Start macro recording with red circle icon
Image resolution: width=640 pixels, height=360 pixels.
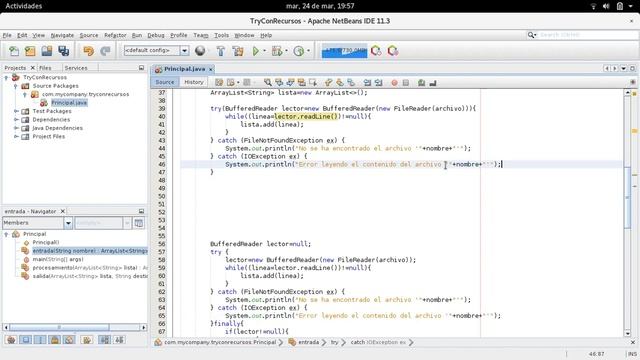coord(394,83)
